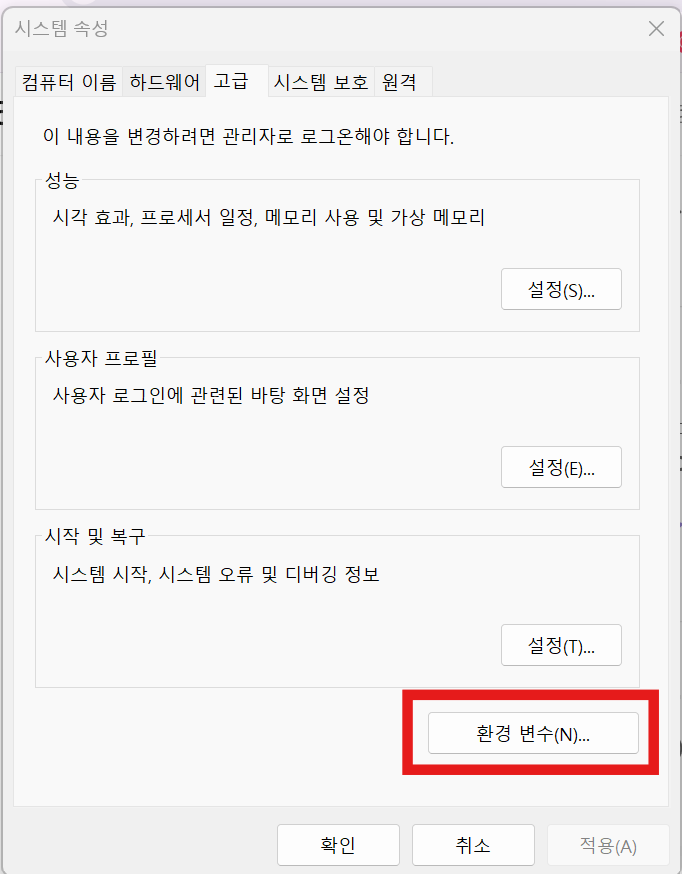This screenshot has width=682, height=874.
Task: Click the administrator login notice text
Action: coord(249,136)
